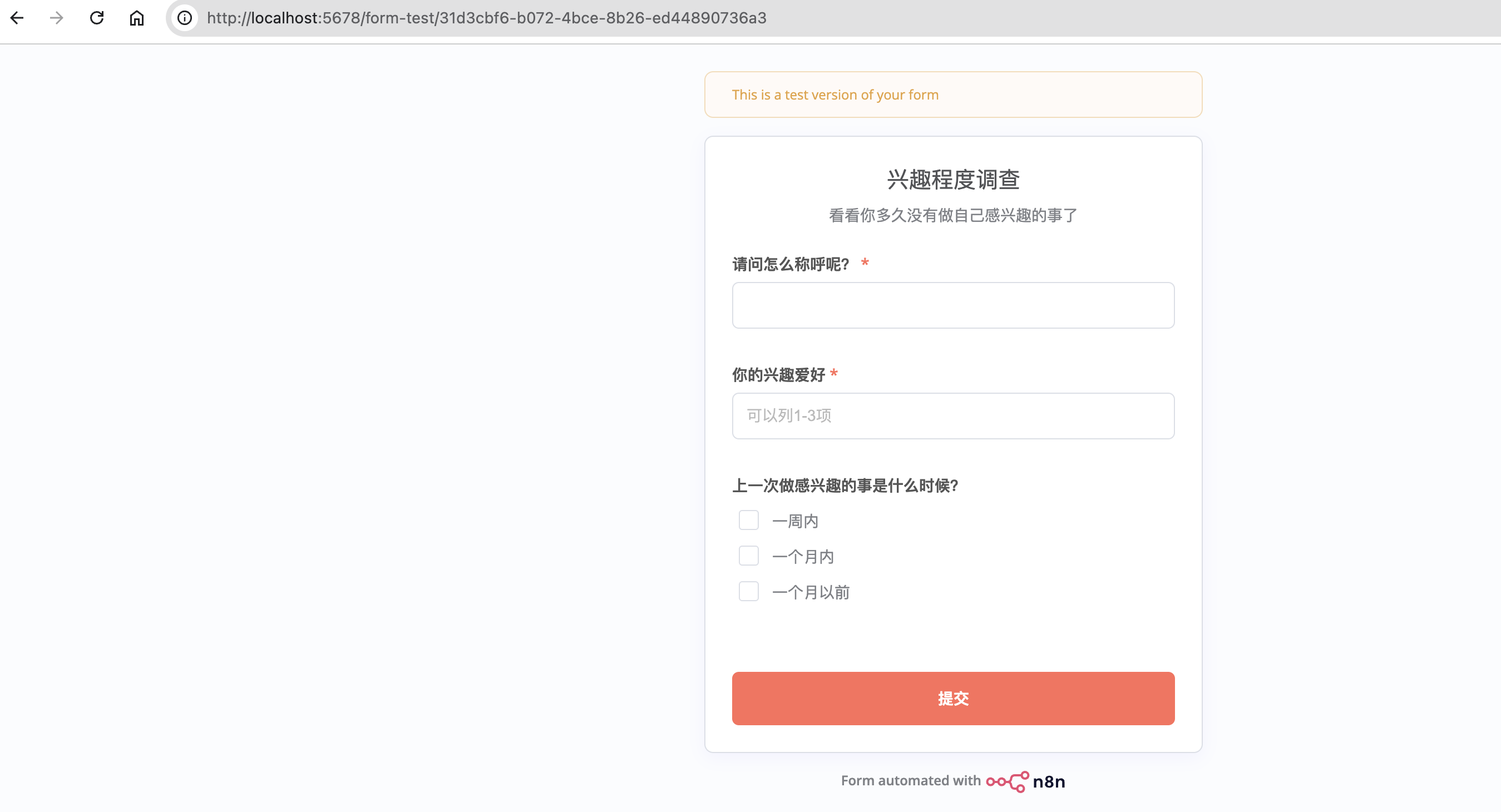Viewport: 1501px width, 812px height.
Task: Click the 你的兴趣爱好 input field
Action: point(952,416)
